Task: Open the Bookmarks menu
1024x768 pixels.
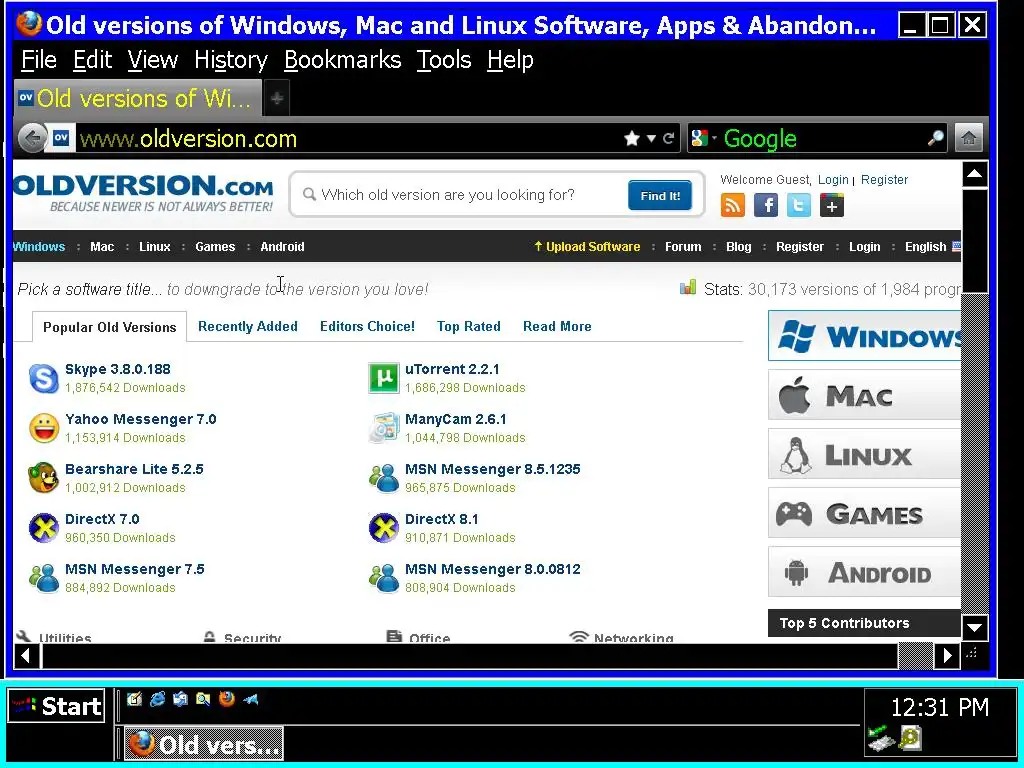Action: tap(342, 60)
